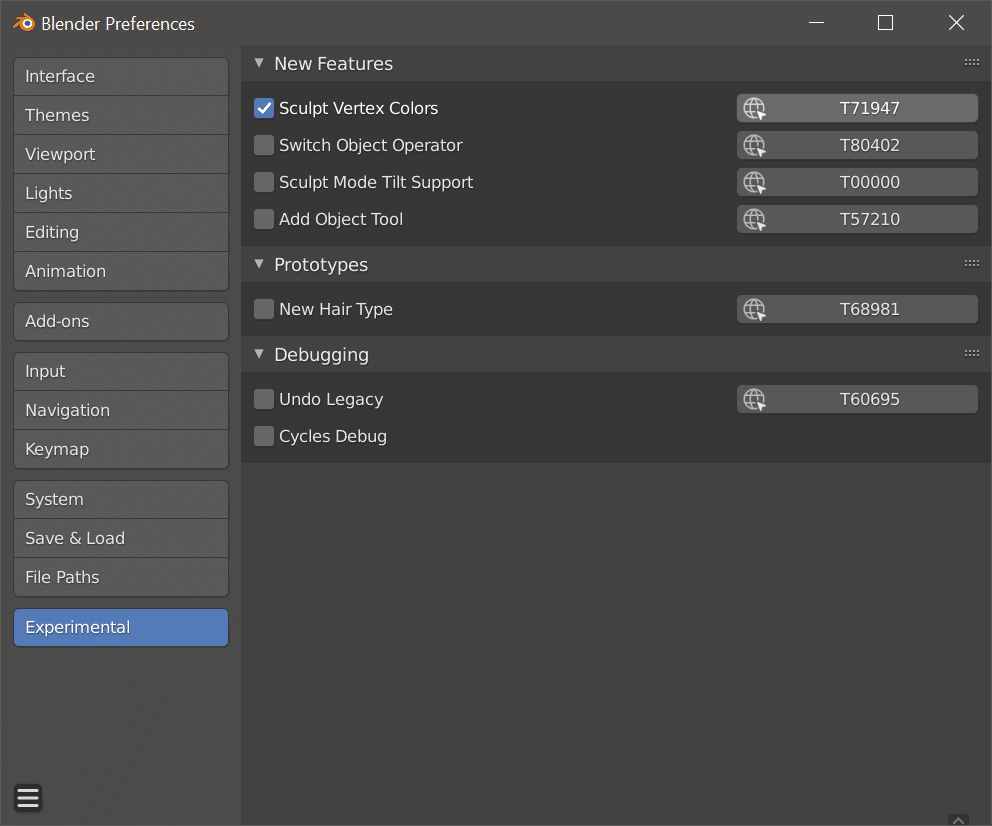This screenshot has height=826, width=992.
Task: Click the Prototypes panel drag grip
Action: click(972, 263)
